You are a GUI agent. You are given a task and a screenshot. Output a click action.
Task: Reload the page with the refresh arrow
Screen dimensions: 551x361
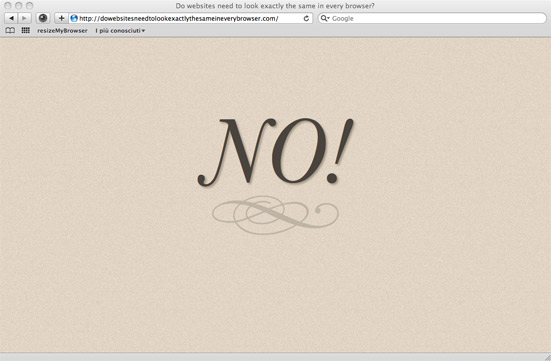pyautogui.click(x=306, y=18)
